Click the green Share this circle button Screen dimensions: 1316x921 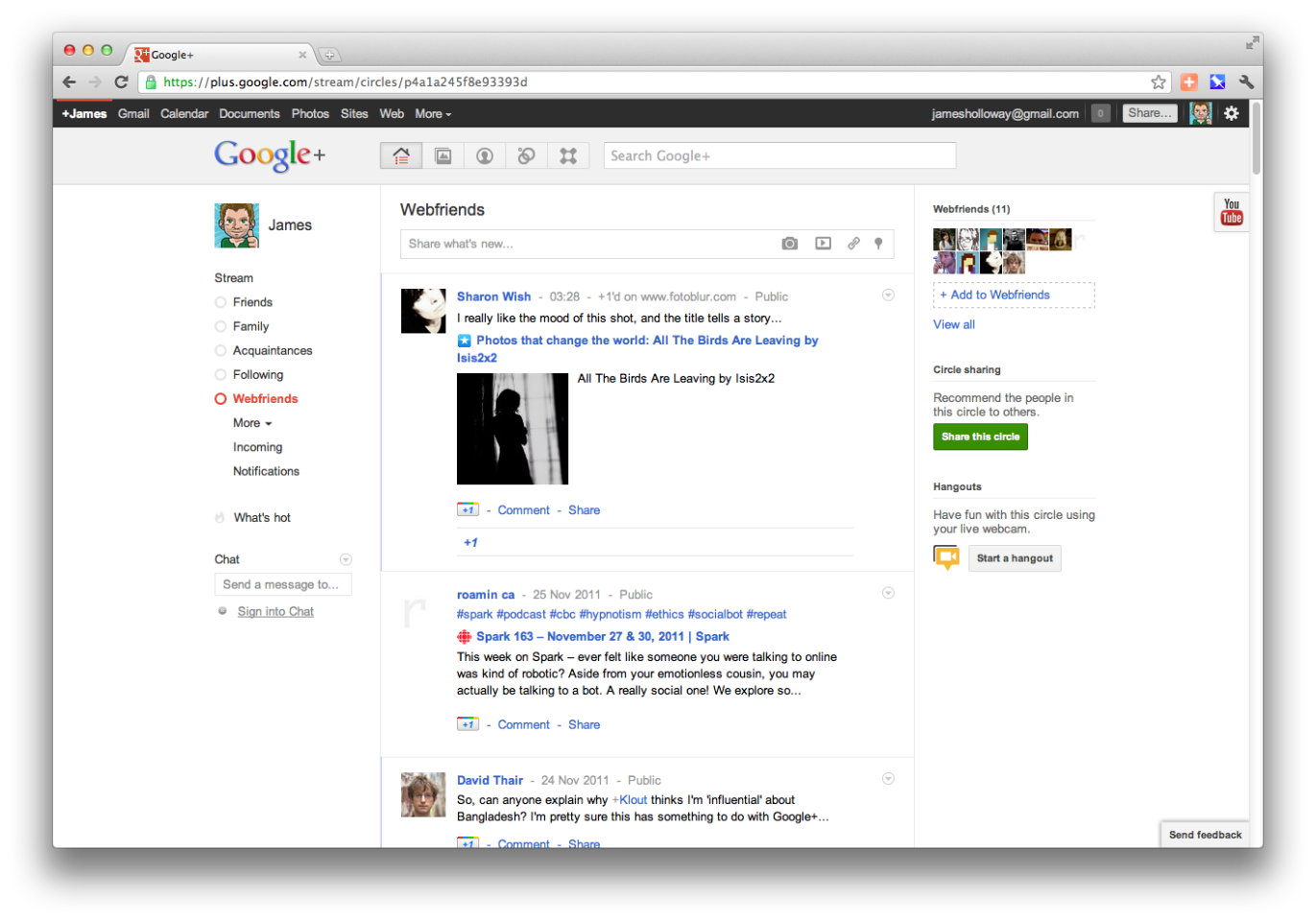point(980,437)
